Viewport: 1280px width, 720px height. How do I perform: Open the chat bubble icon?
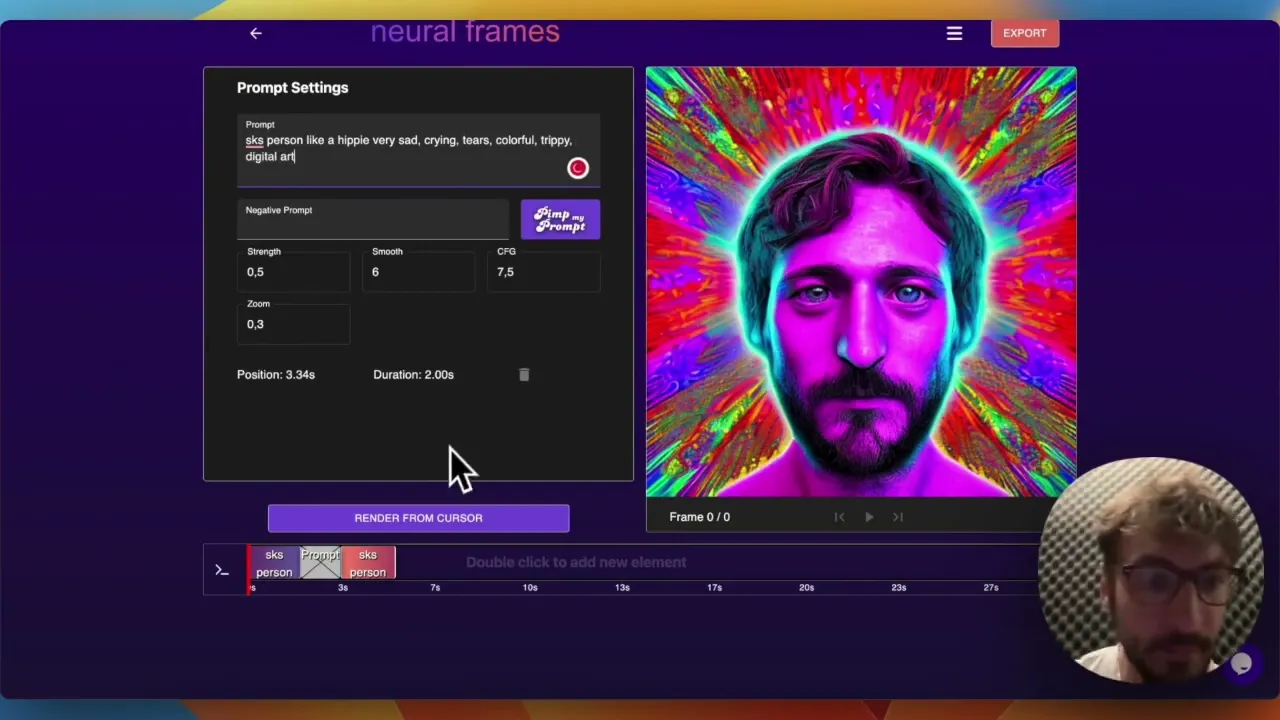point(1241,664)
